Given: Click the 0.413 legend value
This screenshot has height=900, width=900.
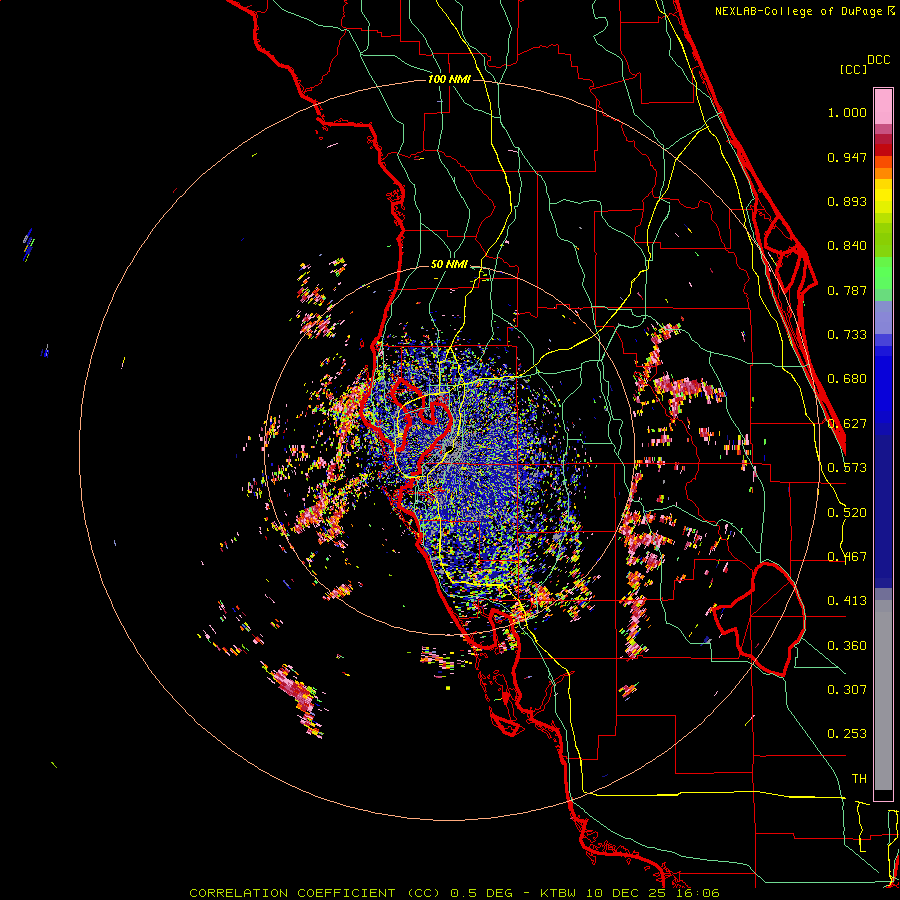Looking at the screenshot, I should point(847,601).
